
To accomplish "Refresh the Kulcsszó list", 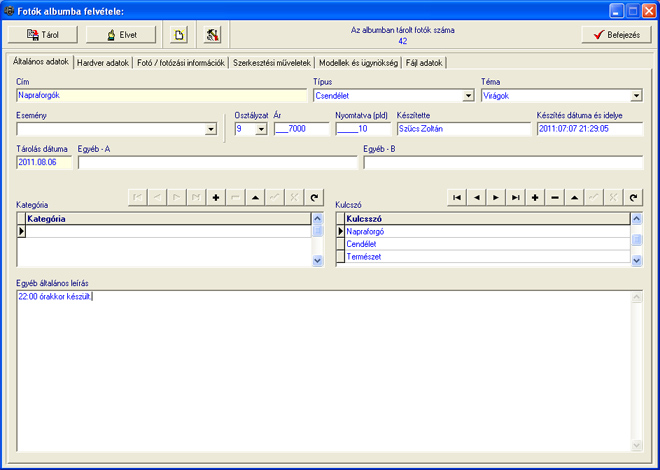I will click(633, 197).
